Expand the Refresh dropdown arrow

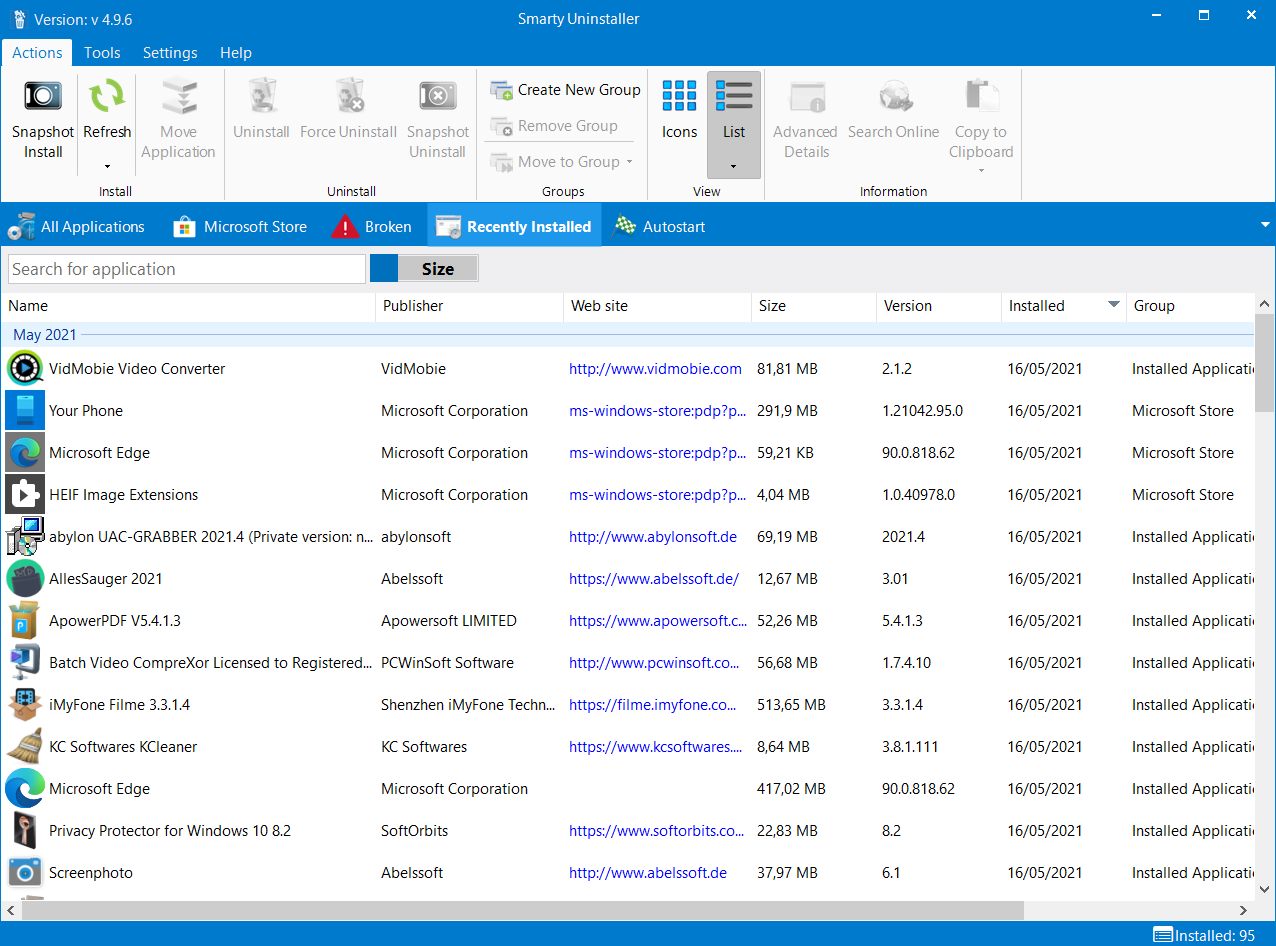[x=107, y=167]
